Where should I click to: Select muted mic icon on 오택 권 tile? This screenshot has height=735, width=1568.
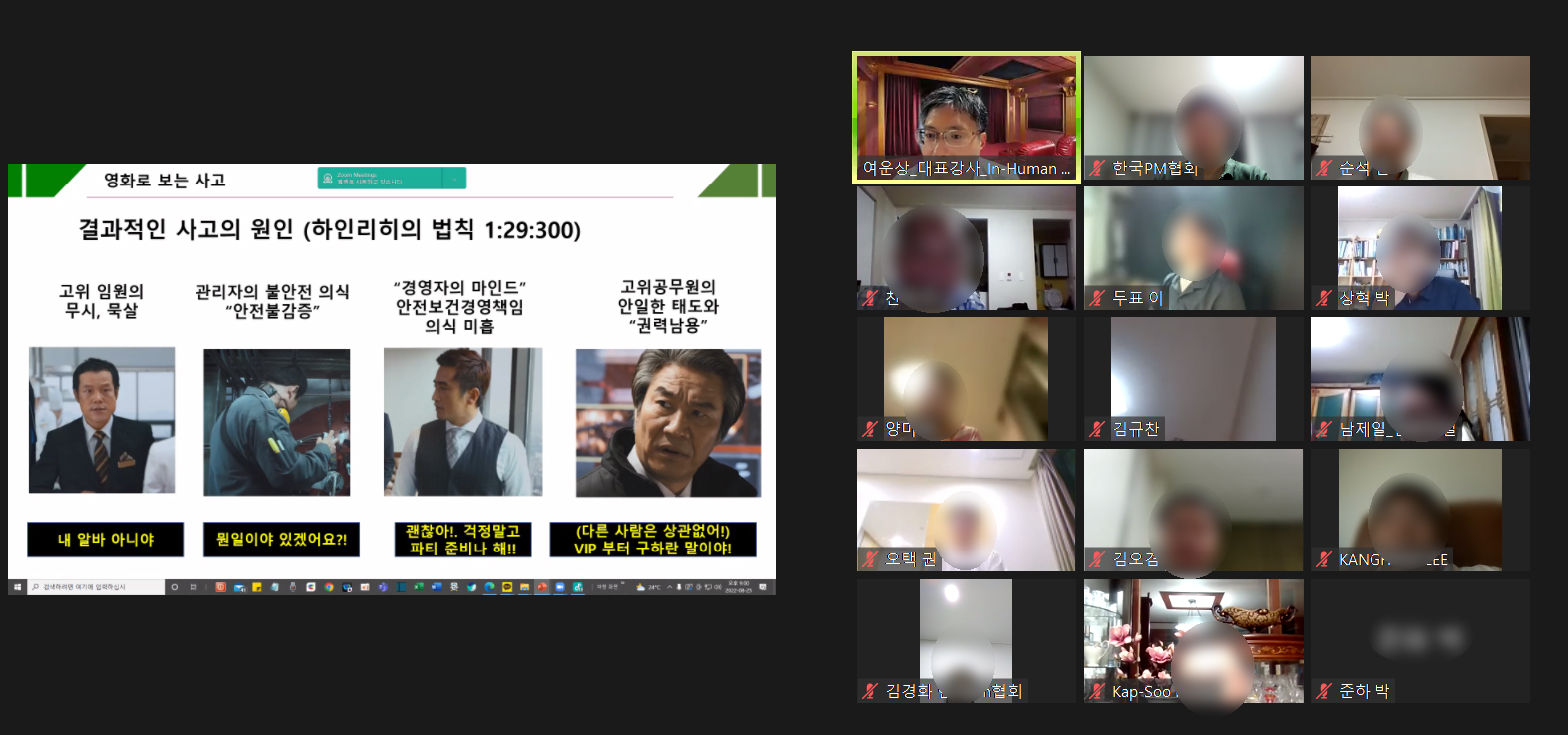[x=870, y=559]
